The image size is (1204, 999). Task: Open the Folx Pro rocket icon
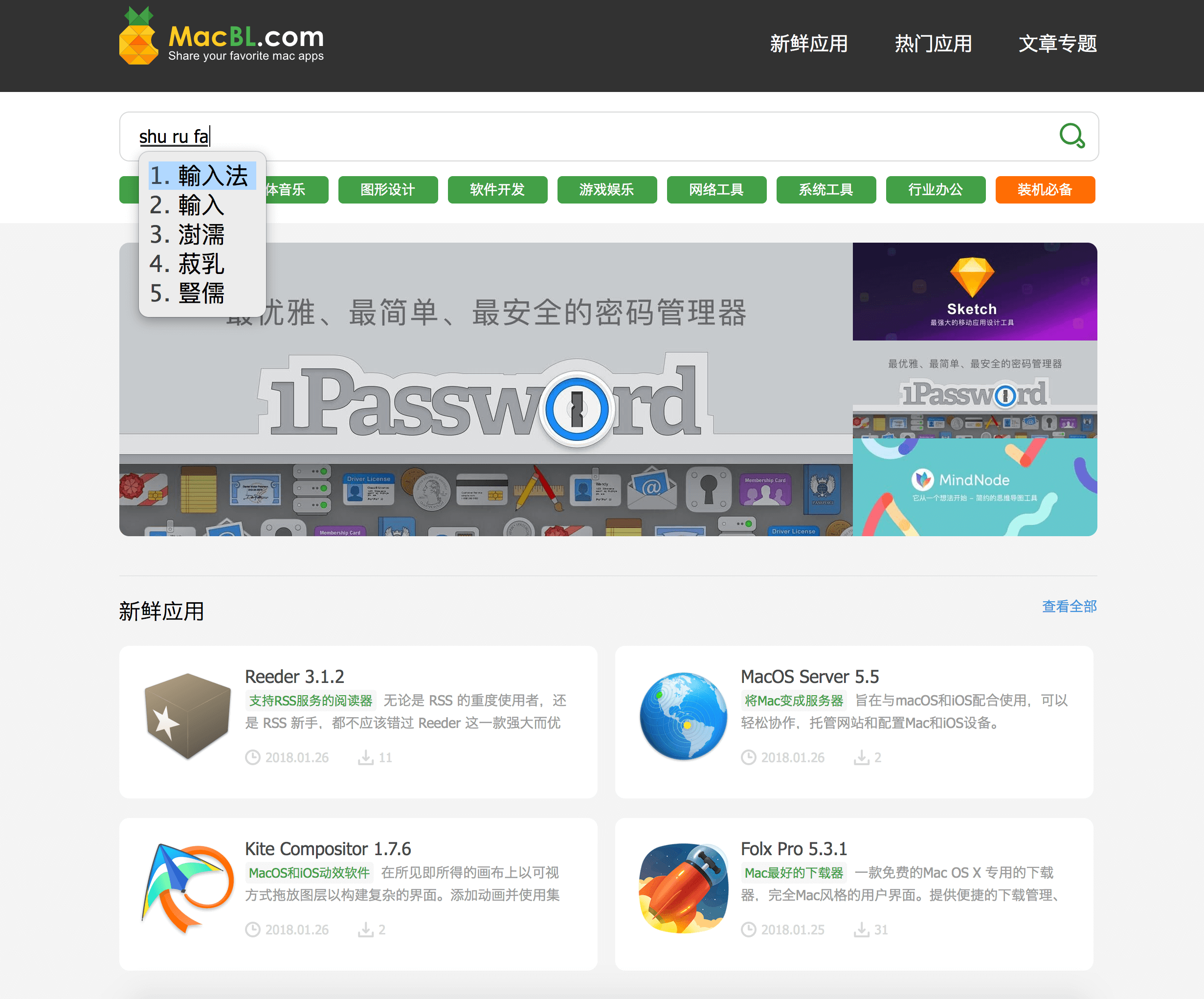coord(683,888)
